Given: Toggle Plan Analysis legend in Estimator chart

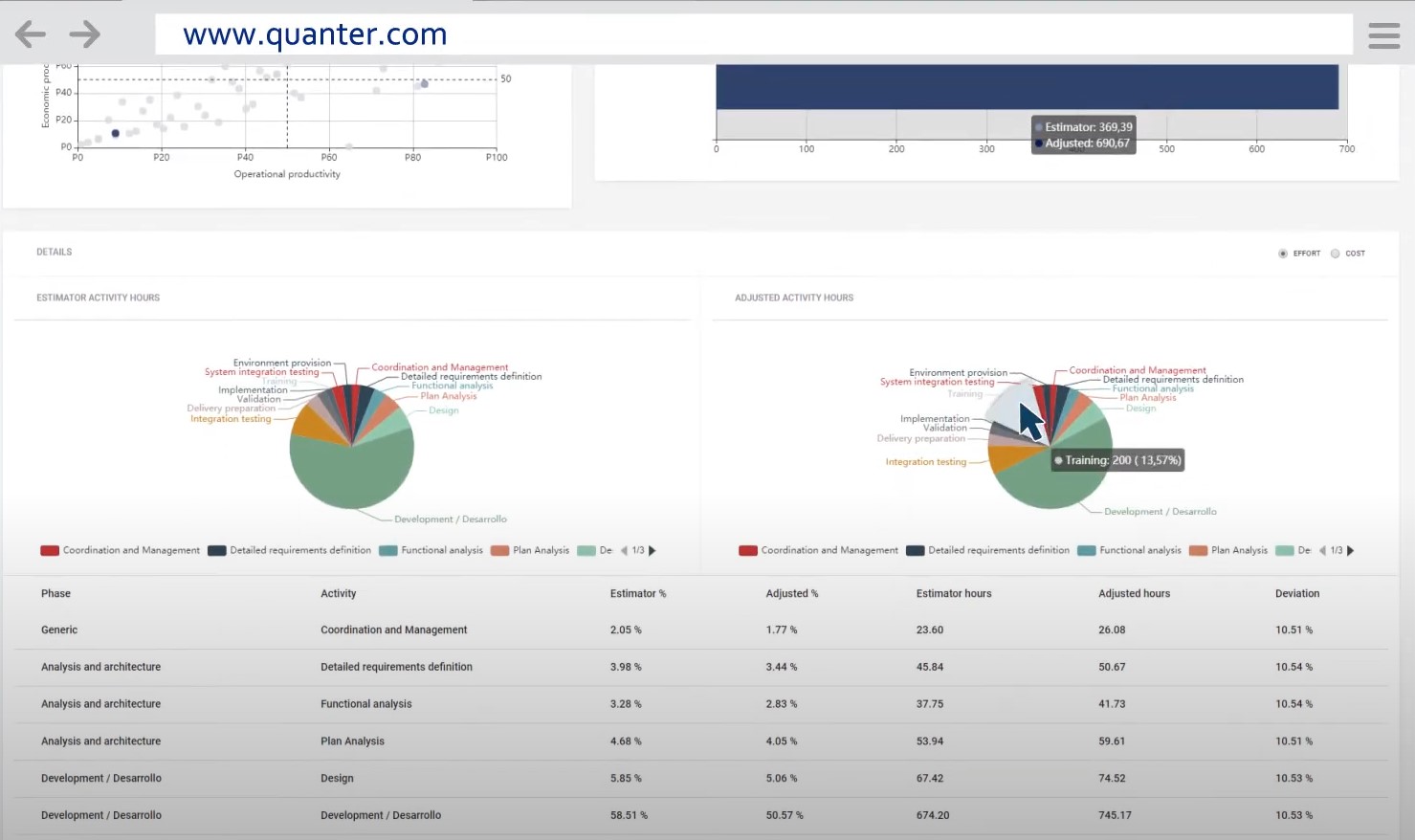Looking at the screenshot, I should tap(530, 551).
